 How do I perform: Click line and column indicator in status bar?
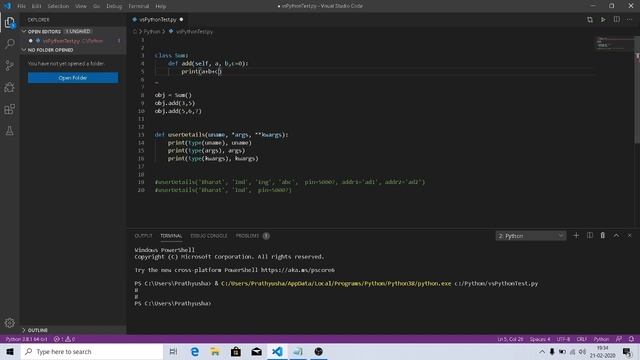(x=510, y=339)
